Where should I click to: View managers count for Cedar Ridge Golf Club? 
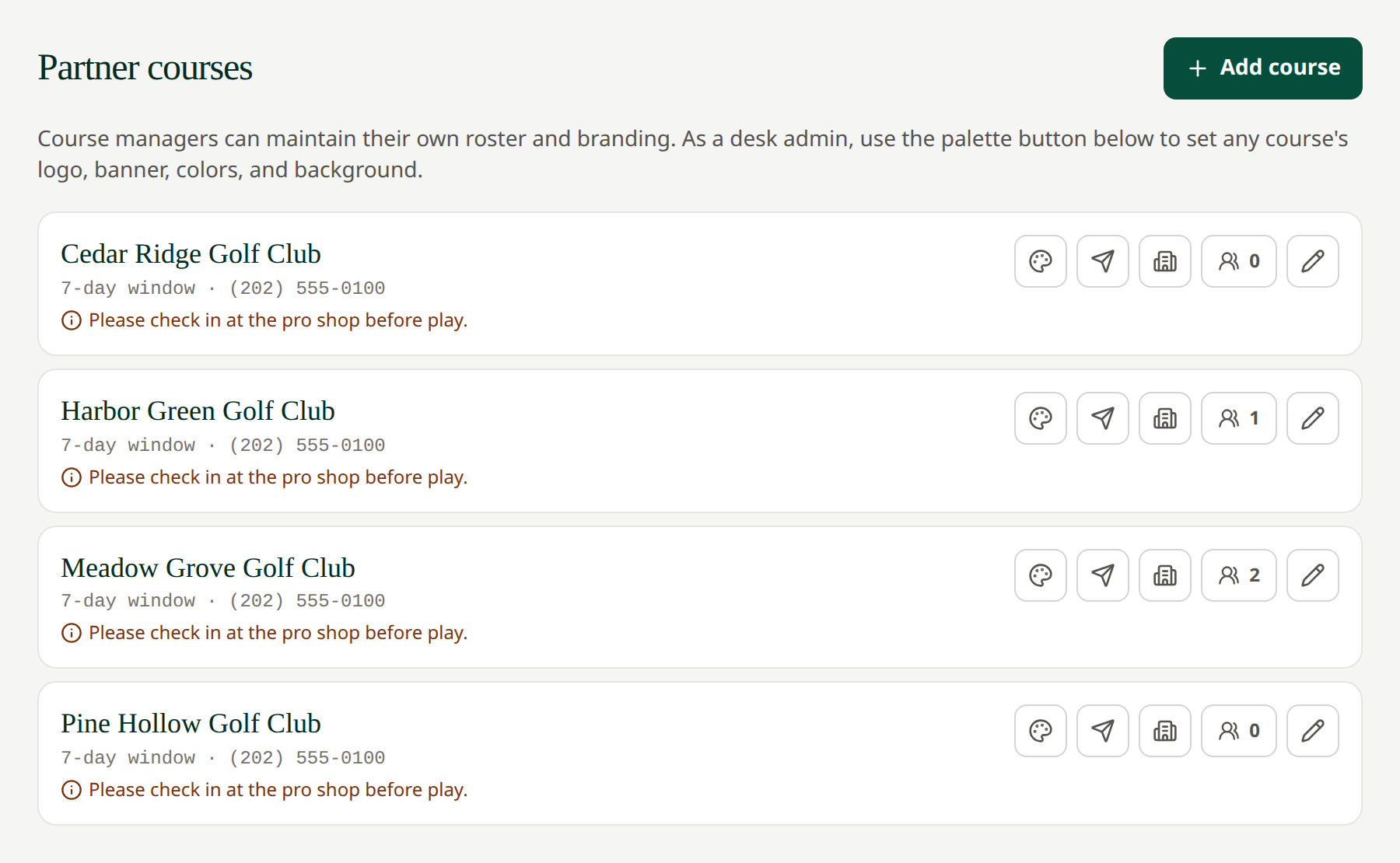click(1239, 261)
